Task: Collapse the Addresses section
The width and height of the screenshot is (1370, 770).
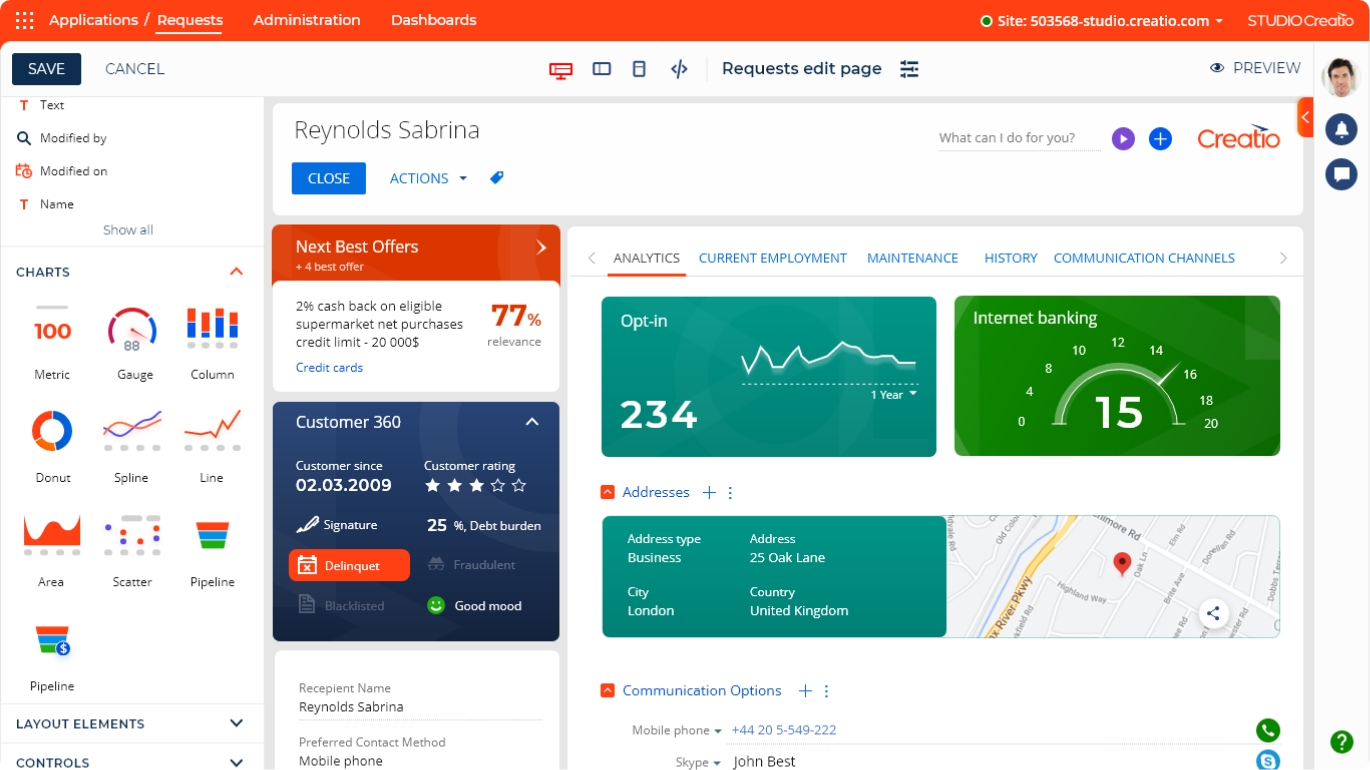Action: (607, 492)
